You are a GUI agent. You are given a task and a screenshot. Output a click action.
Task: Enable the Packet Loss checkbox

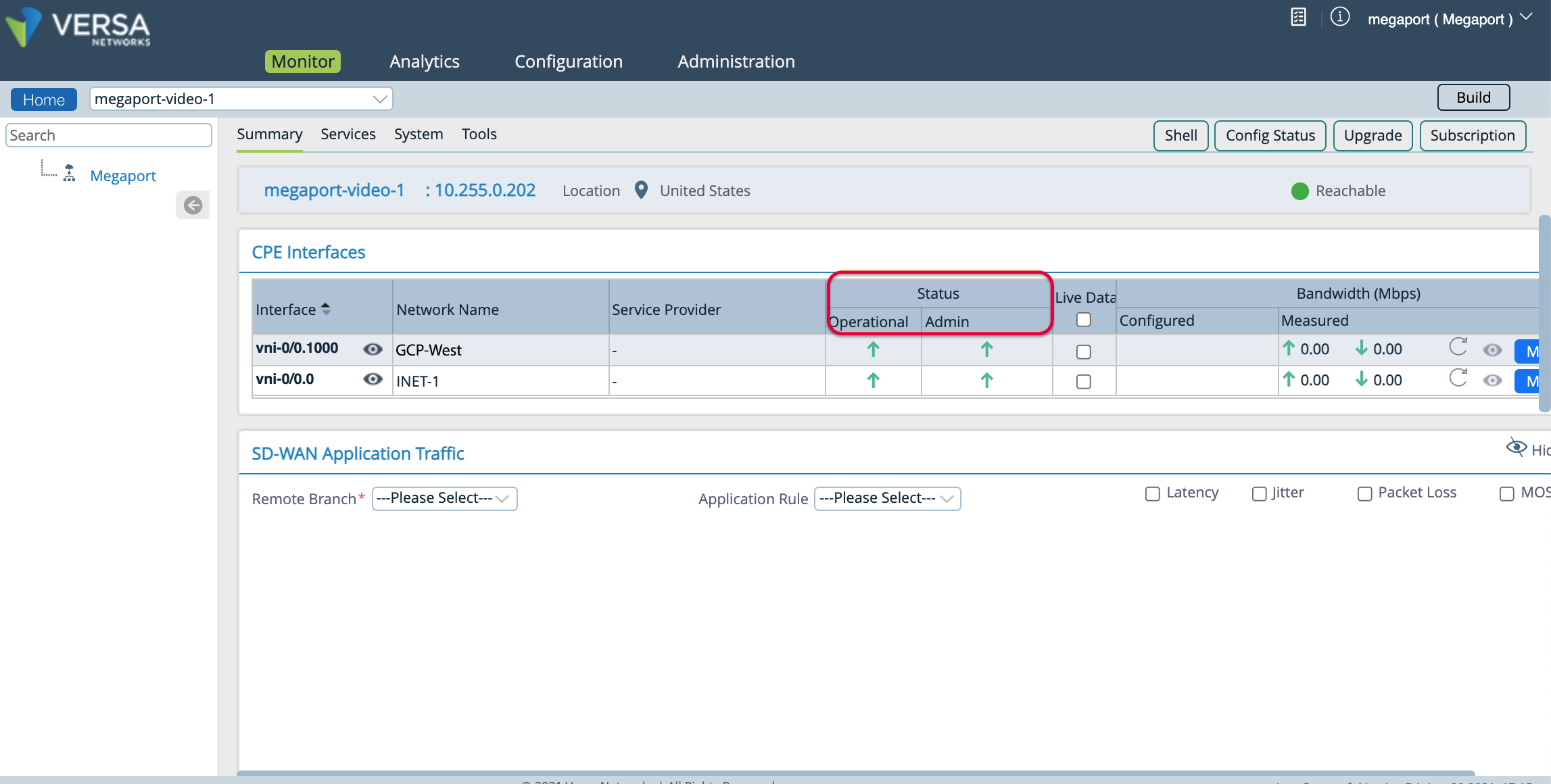(x=1364, y=493)
